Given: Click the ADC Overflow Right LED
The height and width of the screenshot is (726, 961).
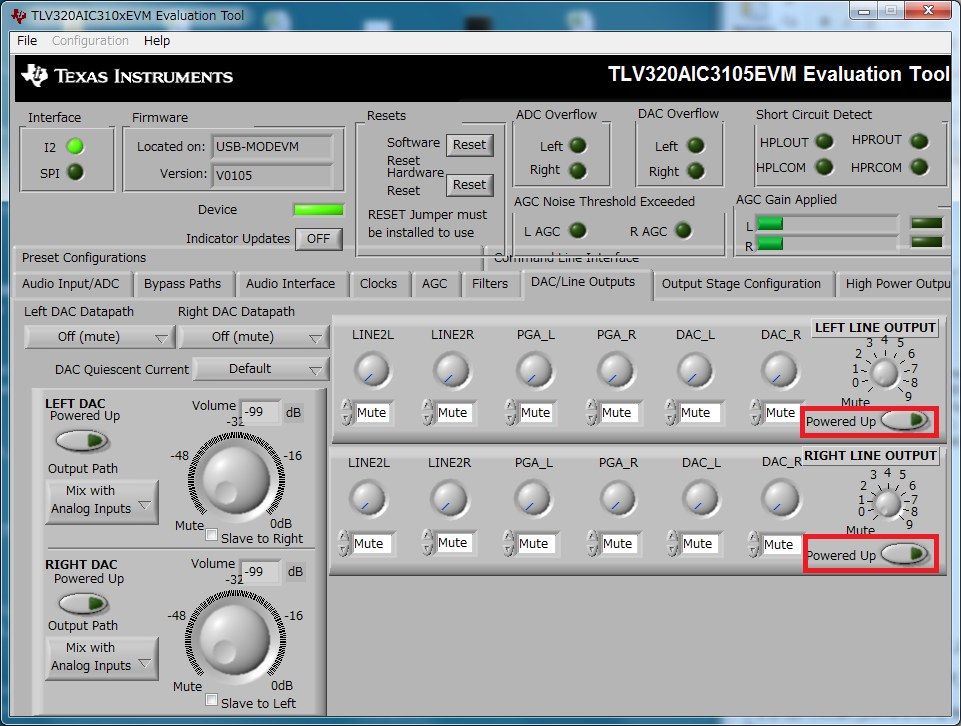Looking at the screenshot, I should pyautogui.click(x=577, y=170).
